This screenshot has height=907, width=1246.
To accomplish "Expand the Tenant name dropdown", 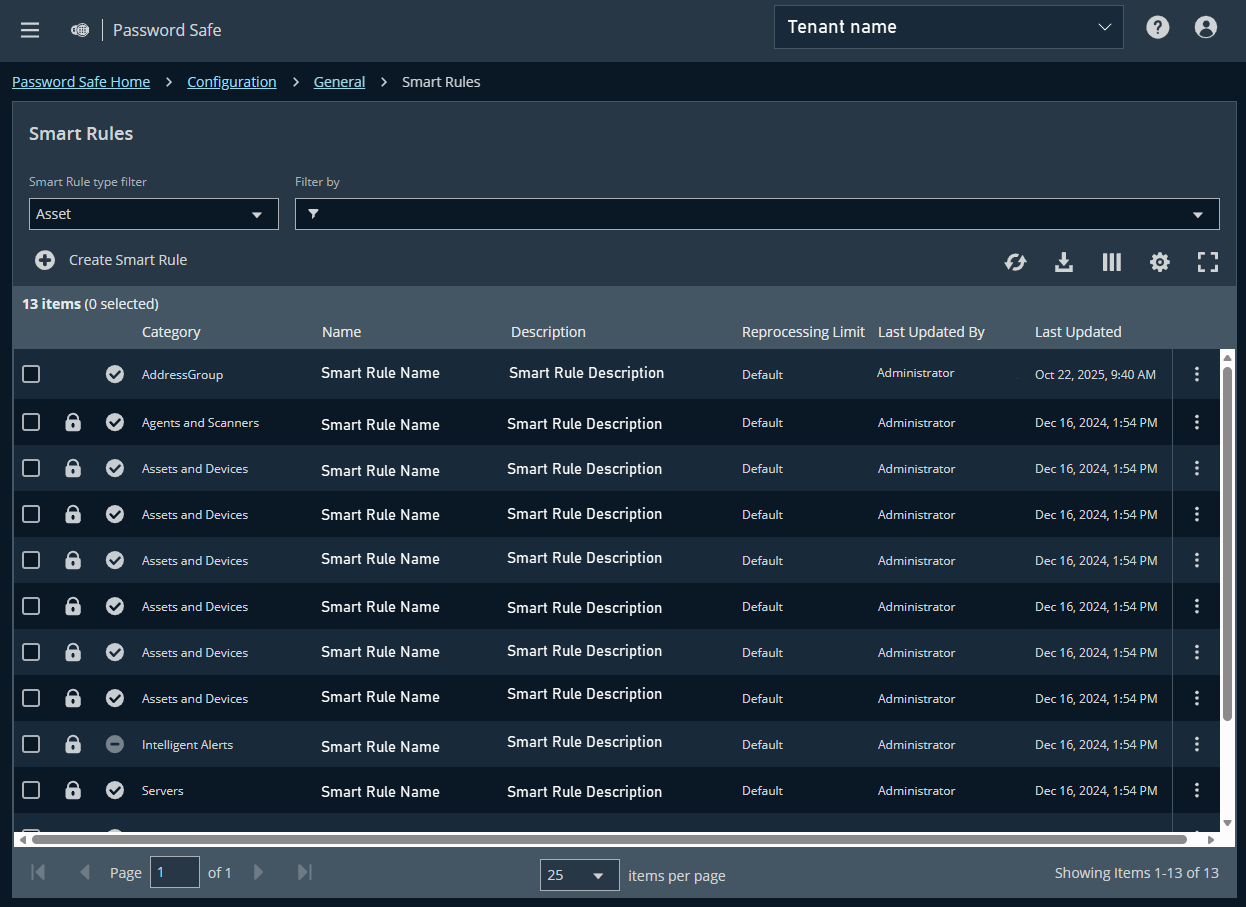I will coord(948,27).
